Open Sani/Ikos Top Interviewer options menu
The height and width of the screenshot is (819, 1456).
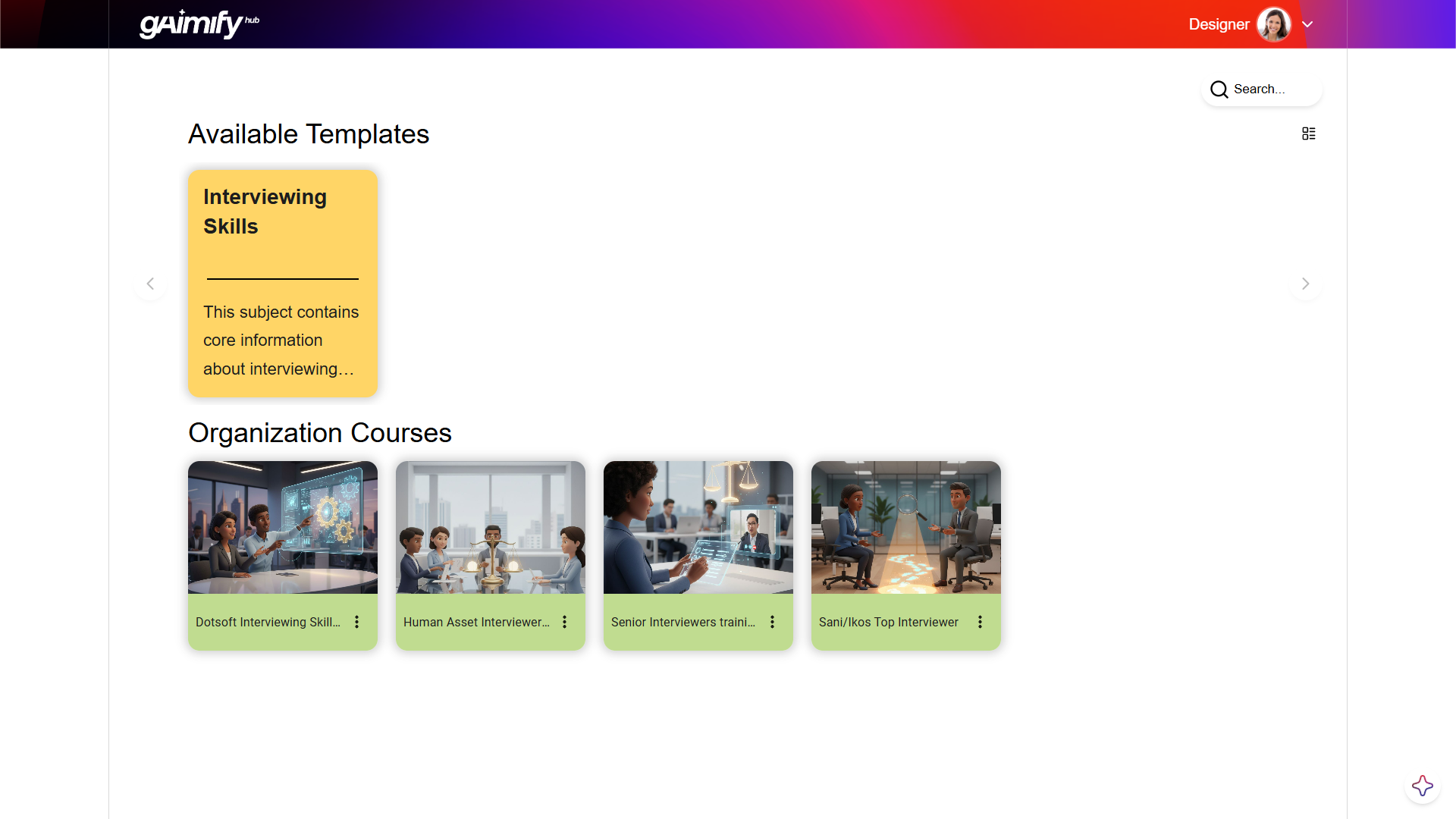point(980,622)
